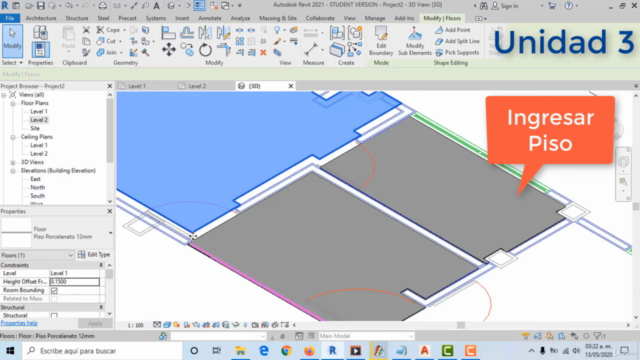
Task: Close the Properties palette
Action: (x=109, y=211)
